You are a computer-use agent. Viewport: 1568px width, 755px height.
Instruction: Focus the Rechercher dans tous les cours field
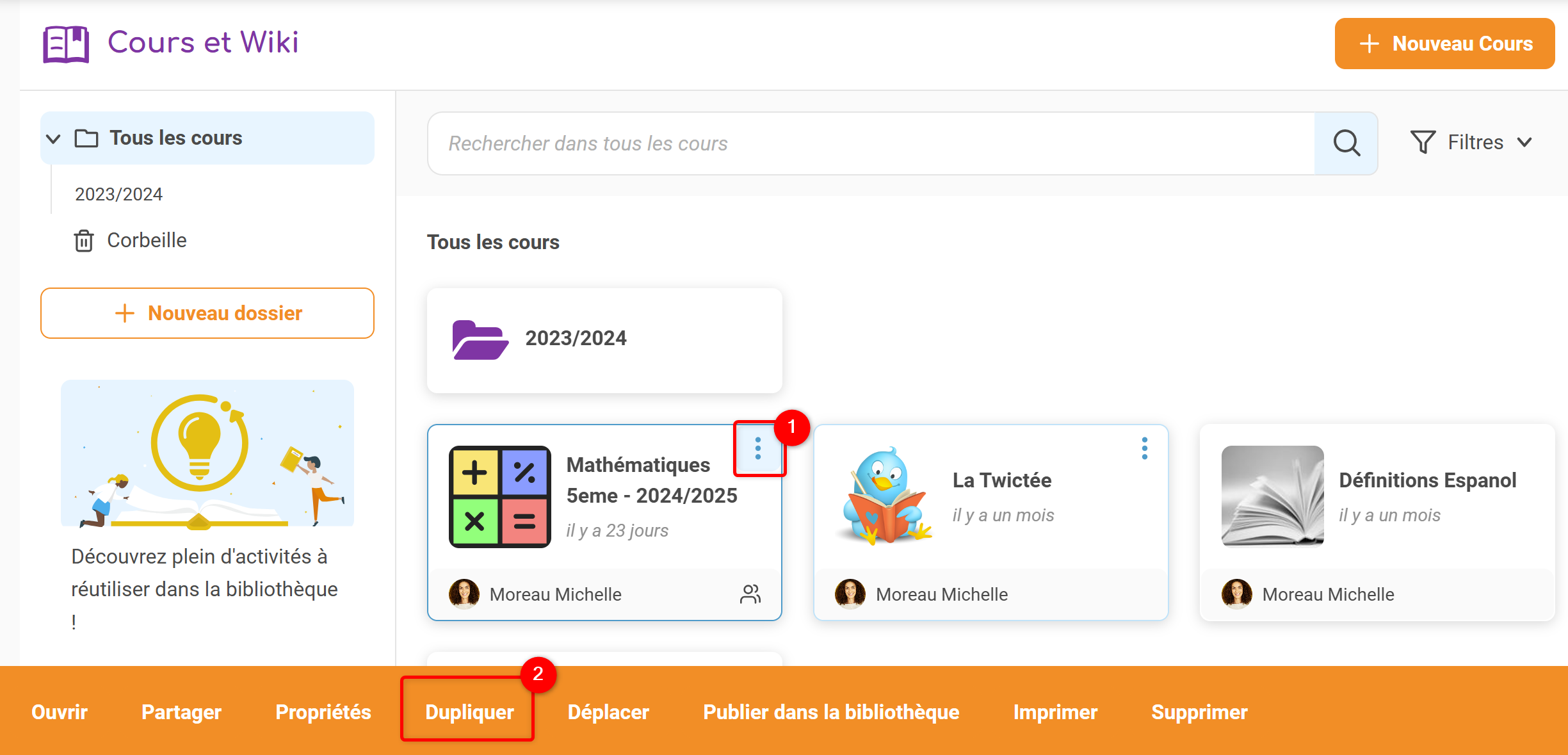871,143
